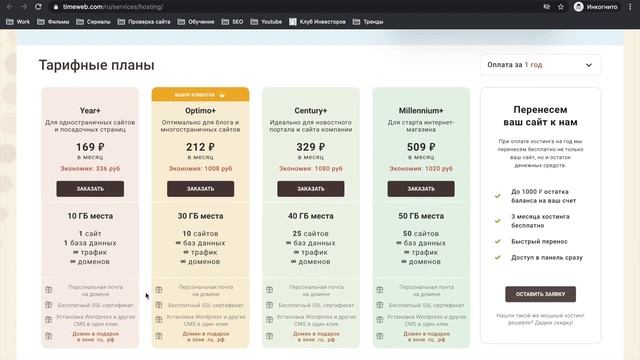Viewport: 640px width, 360px height.
Task: Click the gift icon beside Millennium+ SSL-сертификат
Action: coord(380,305)
